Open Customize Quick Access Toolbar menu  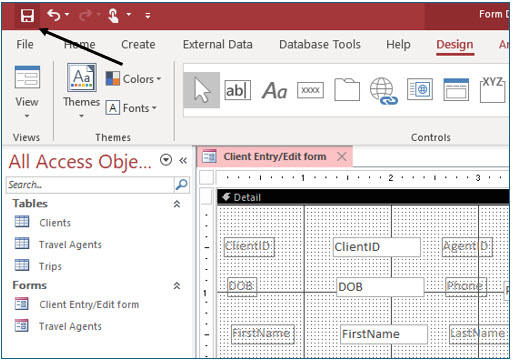tap(148, 15)
